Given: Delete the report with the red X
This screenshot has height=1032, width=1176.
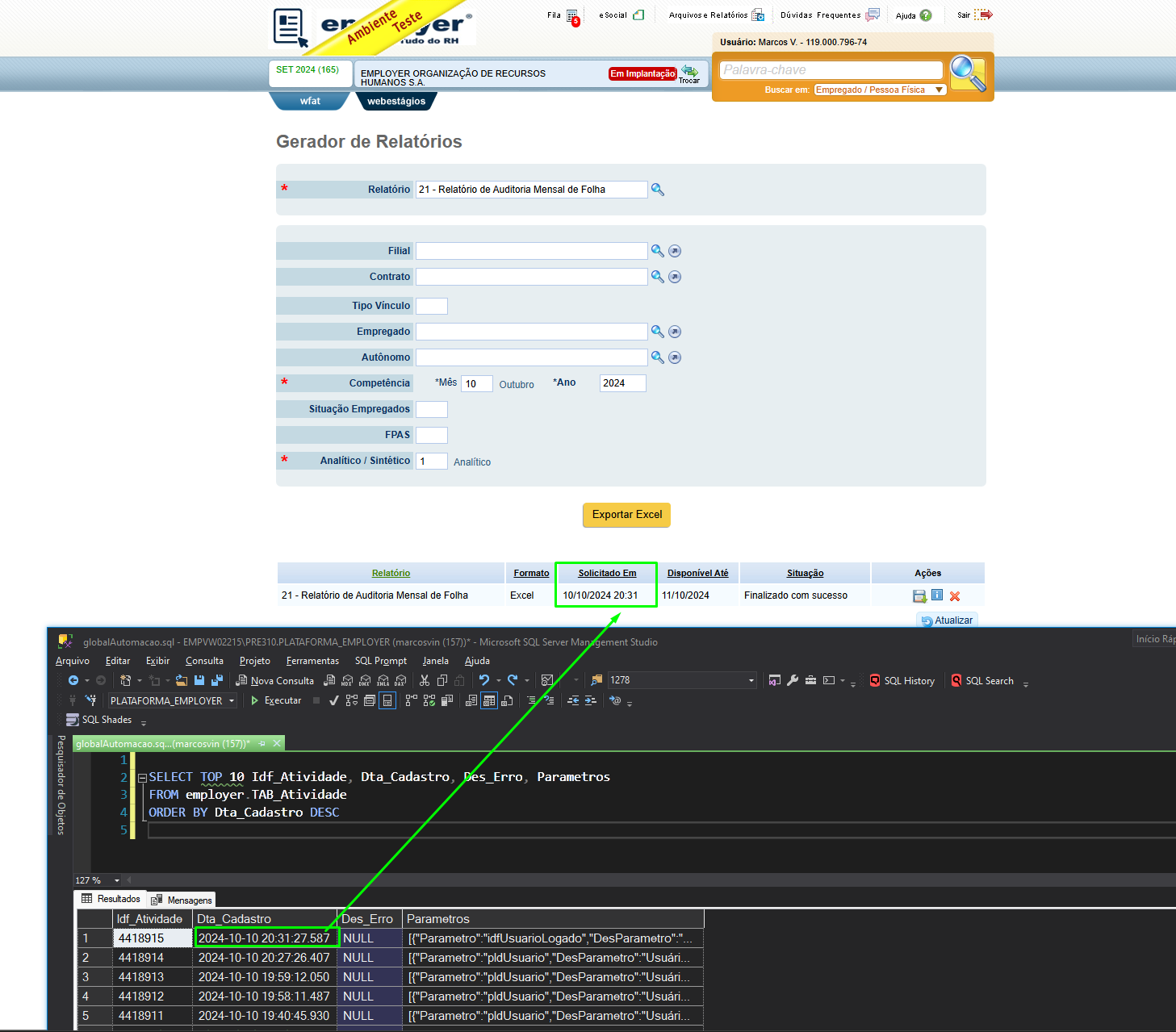Looking at the screenshot, I should pyautogui.click(x=955, y=596).
